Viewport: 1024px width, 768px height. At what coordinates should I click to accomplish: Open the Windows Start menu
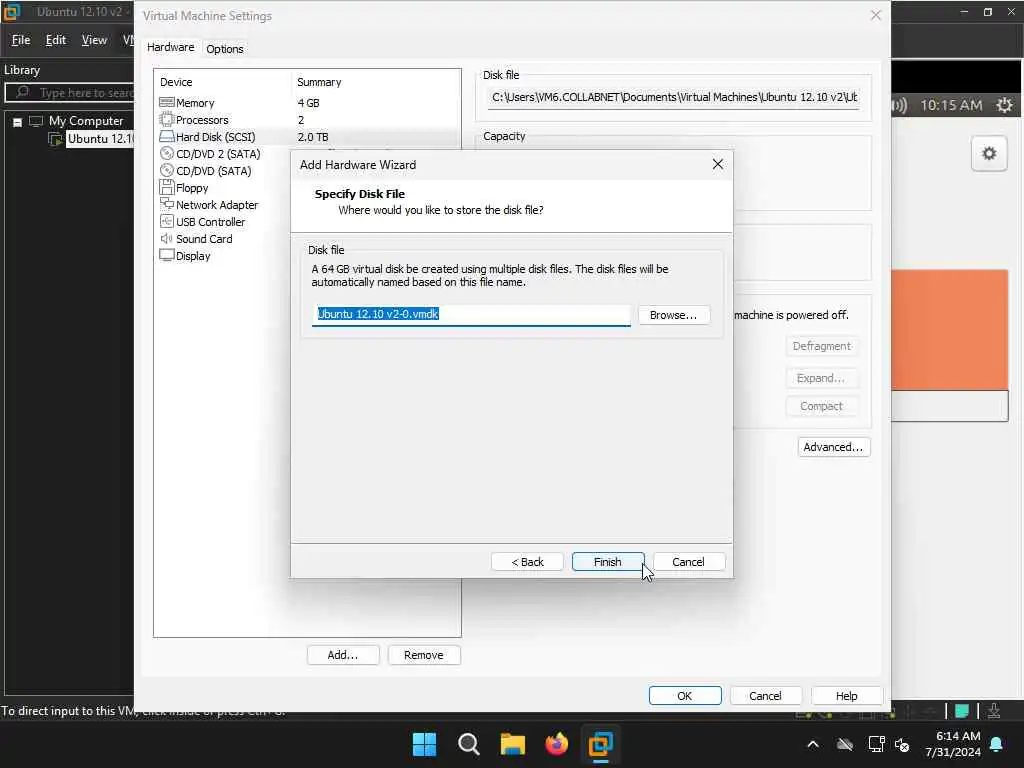coord(424,744)
